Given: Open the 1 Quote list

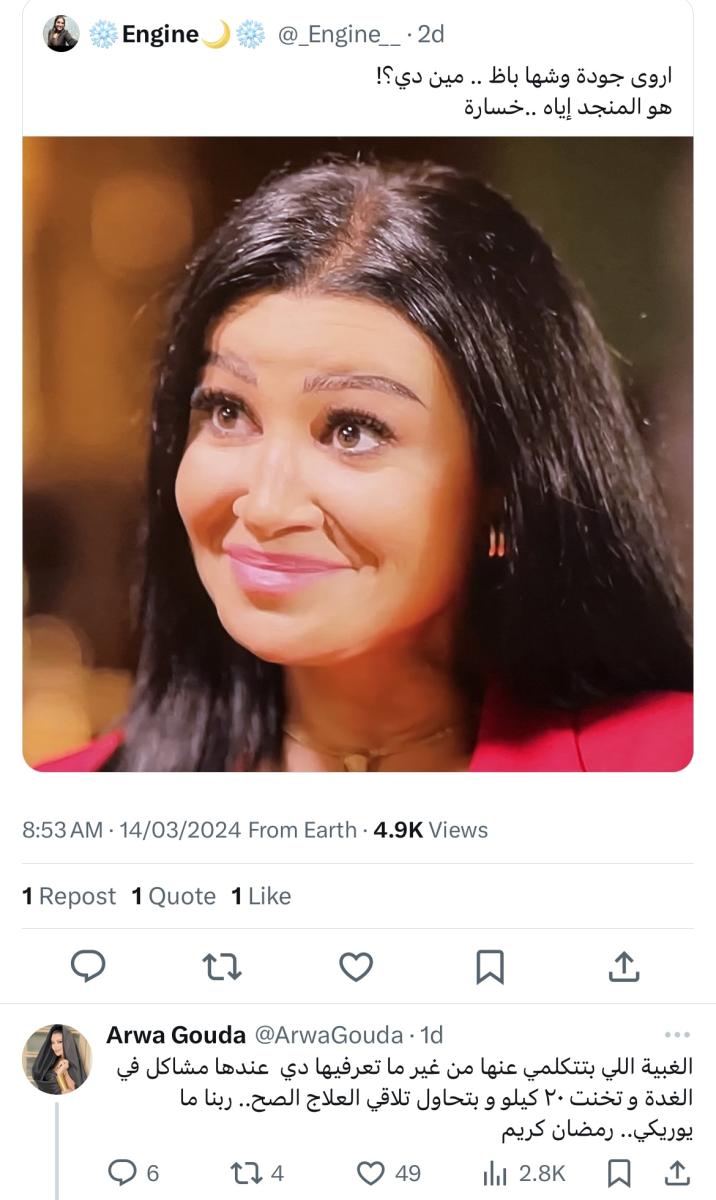Looking at the screenshot, I should [x=174, y=897].
